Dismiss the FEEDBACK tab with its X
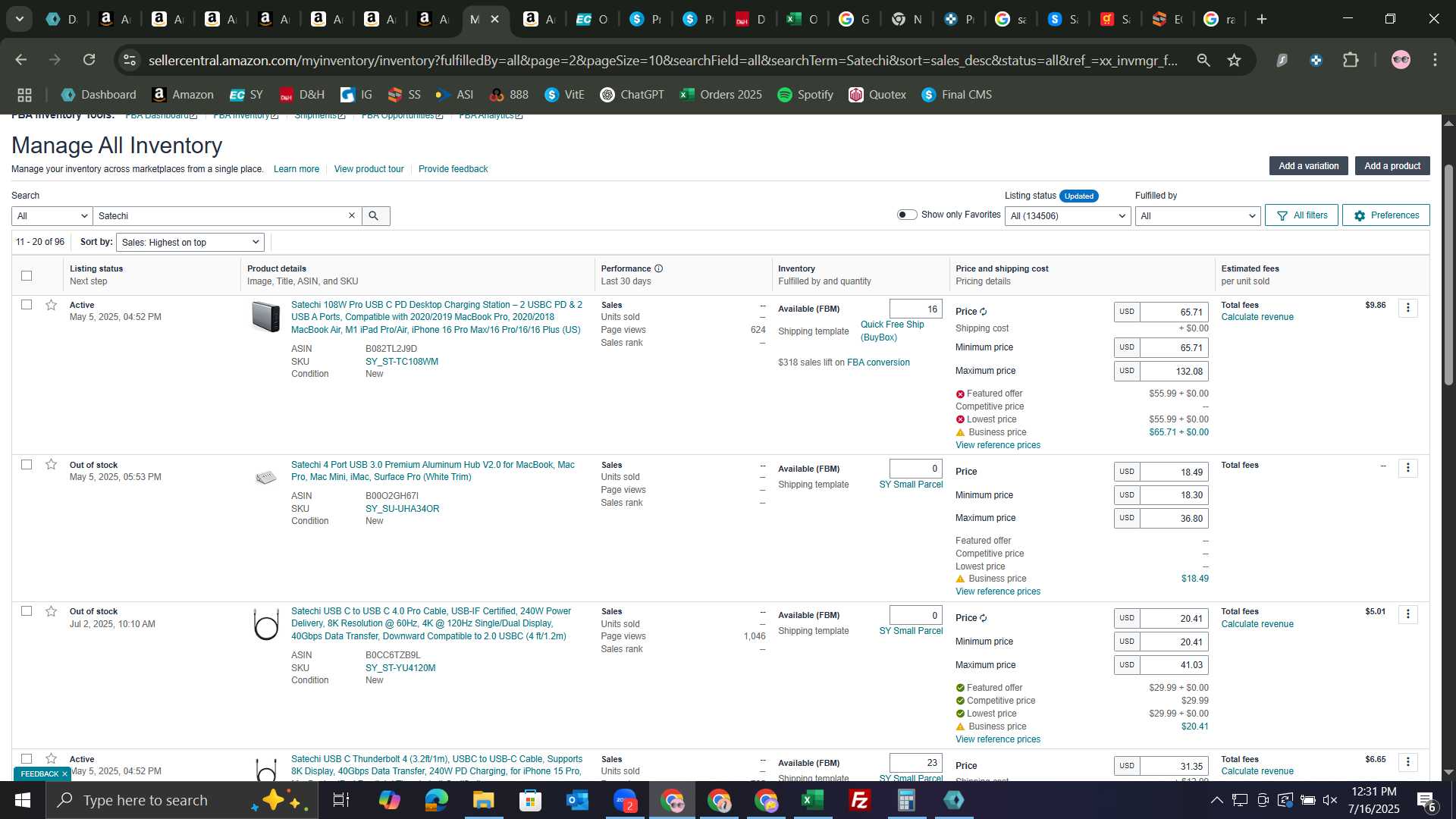Image resolution: width=1456 pixels, height=819 pixels. 64,774
